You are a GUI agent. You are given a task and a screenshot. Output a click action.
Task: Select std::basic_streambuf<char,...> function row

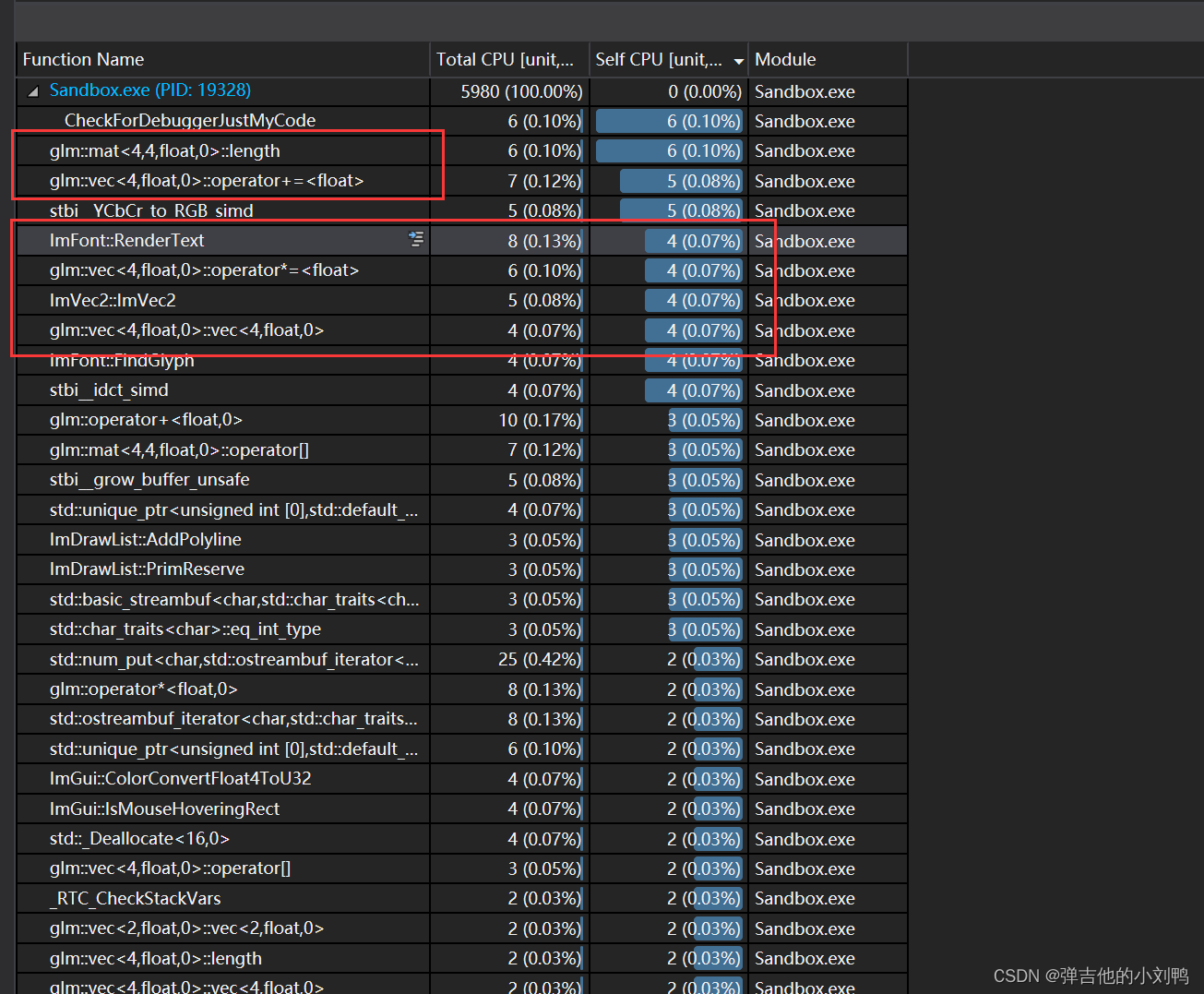point(461,599)
